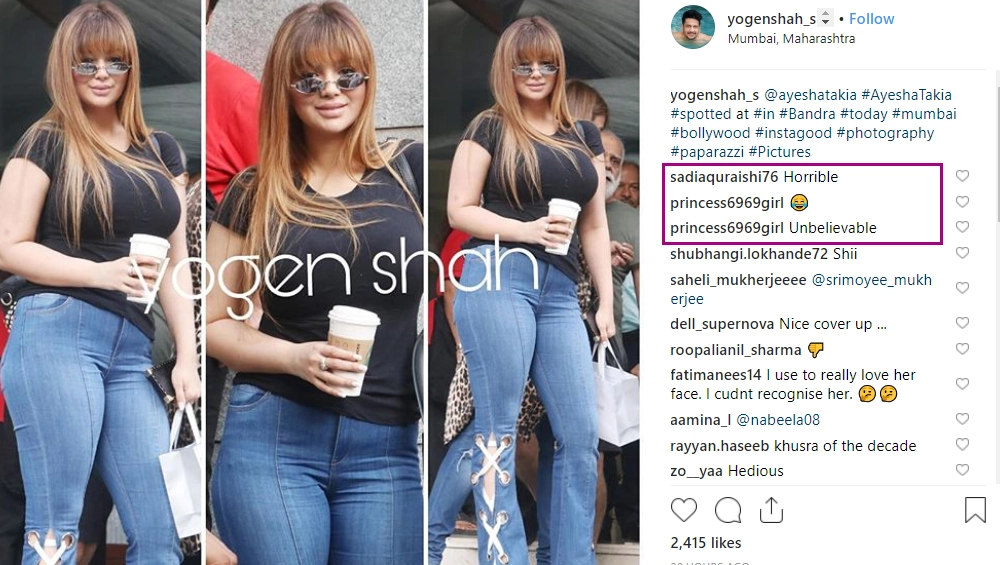Share the post via upload icon
This screenshot has width=1000, height=565.
point(771,510)
